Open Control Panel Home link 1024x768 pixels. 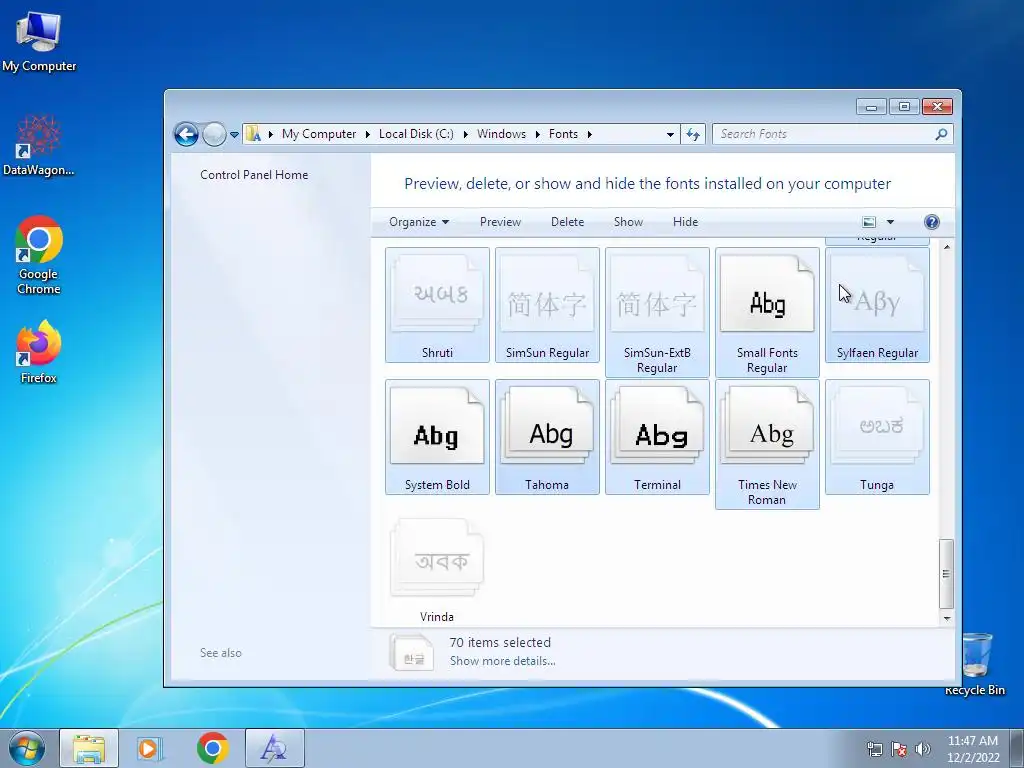pyautogui.click(x=254, y=175)
